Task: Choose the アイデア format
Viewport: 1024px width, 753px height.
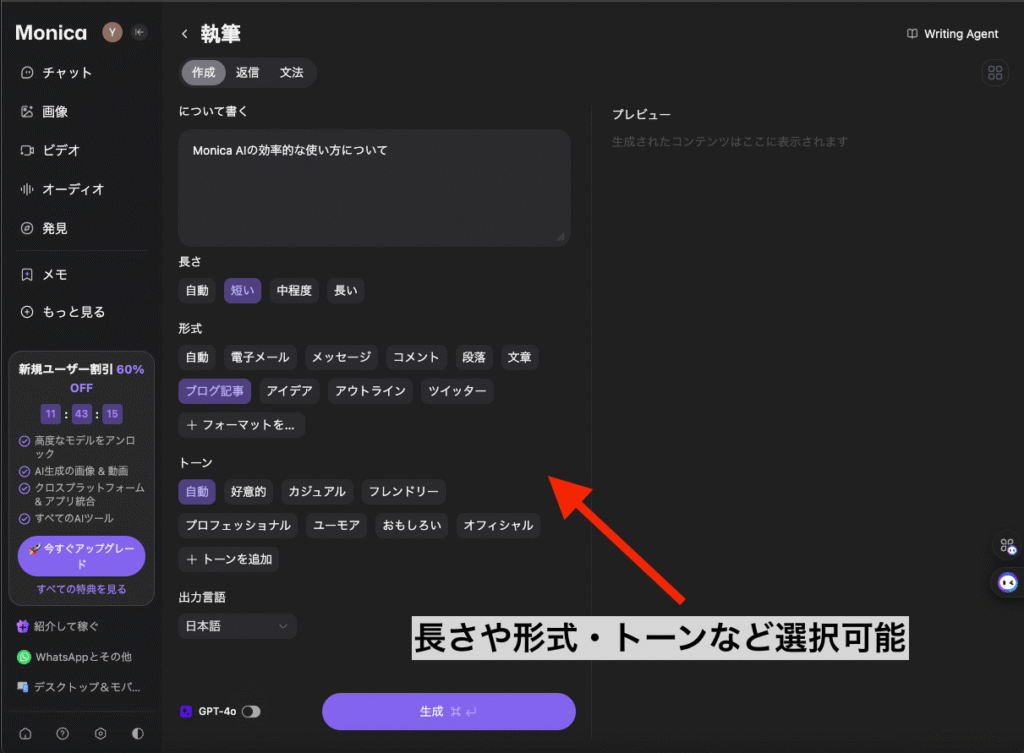Action: point(289,391)
